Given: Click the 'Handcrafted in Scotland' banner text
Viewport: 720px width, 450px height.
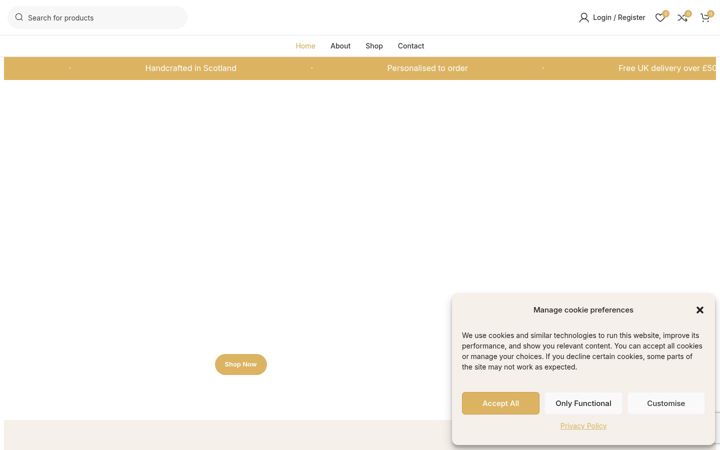Looking at the screenshot, I should tap(191, 68).
